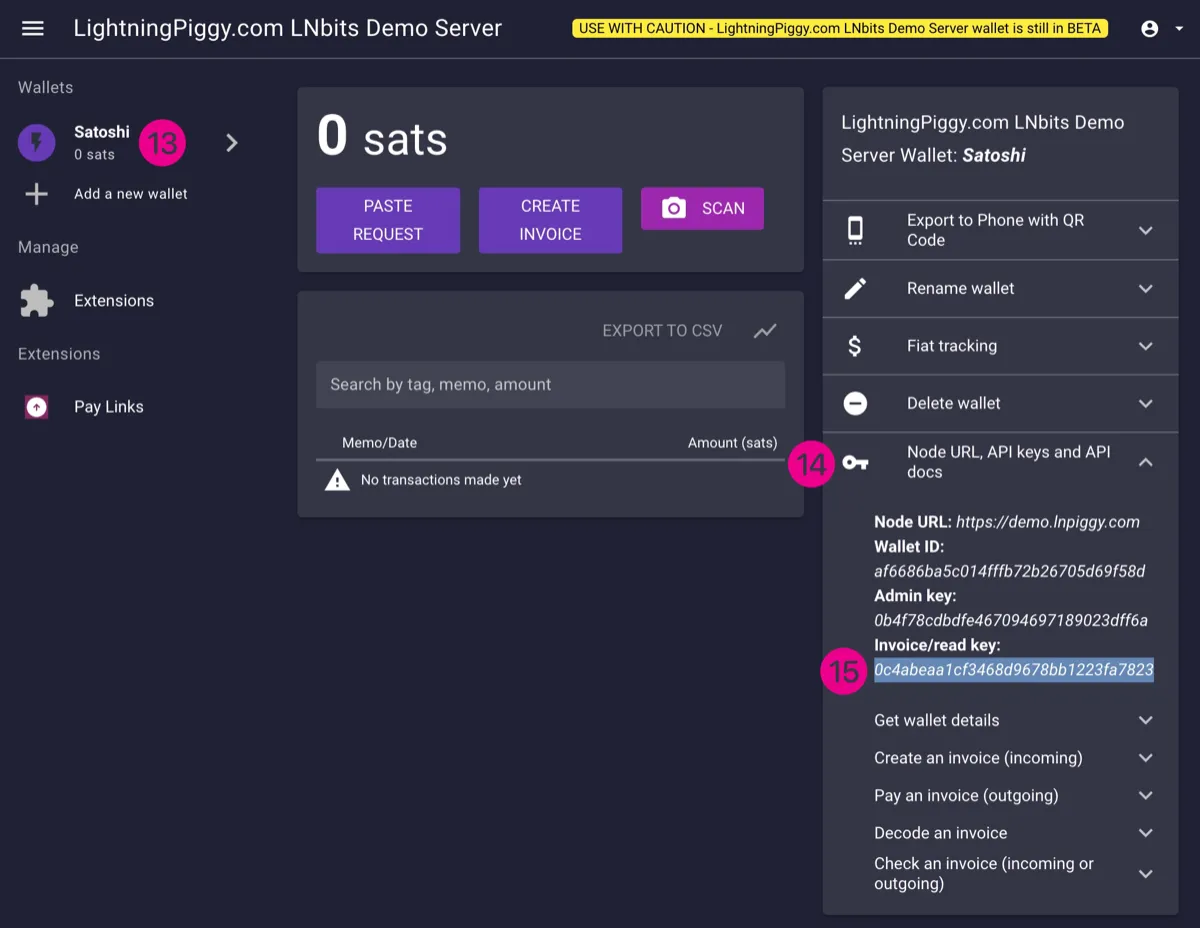Click the Satoshi wallet lightning bolt icon
1200x928 pixels.
tap(37, 143)
